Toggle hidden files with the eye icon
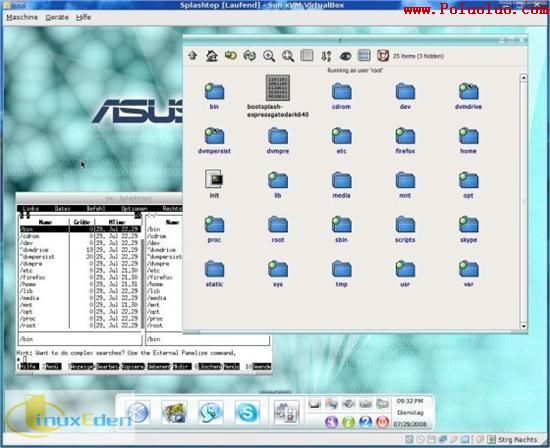Image resolution: width=550 pixels, height=448 pixels. (x=346, y=56)
